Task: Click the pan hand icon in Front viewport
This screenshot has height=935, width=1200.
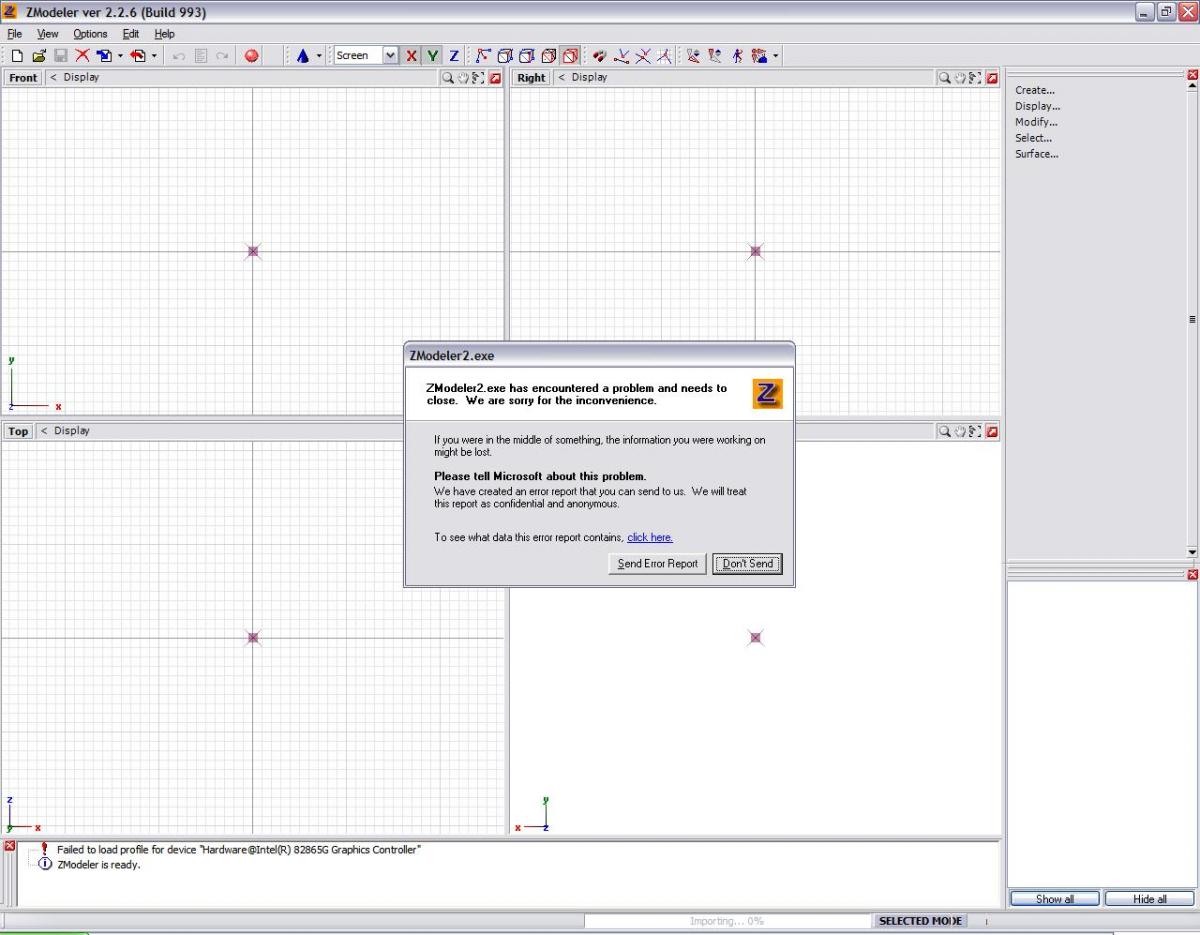Action: coord(463,78)
